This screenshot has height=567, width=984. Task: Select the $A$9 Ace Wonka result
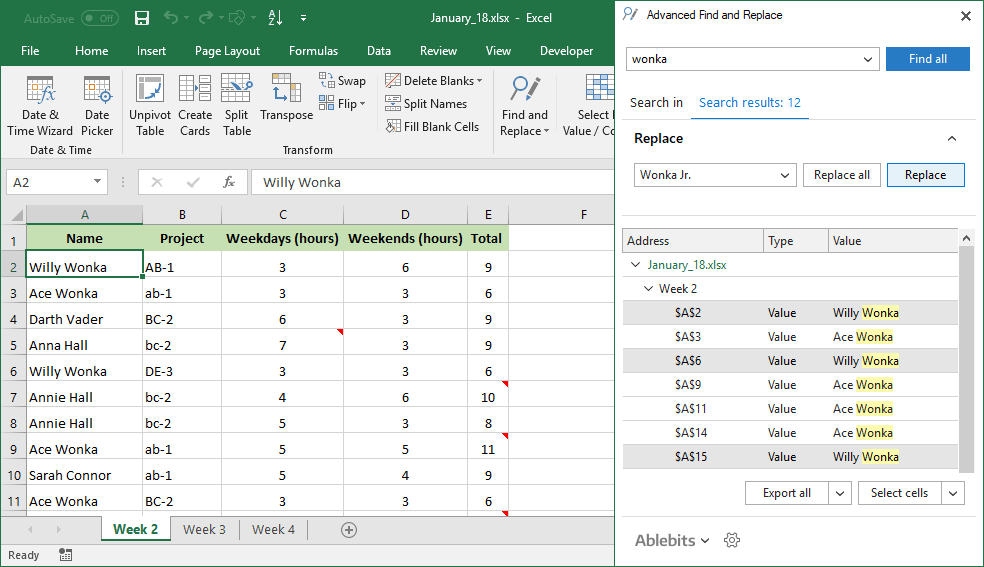click(790, 384)
